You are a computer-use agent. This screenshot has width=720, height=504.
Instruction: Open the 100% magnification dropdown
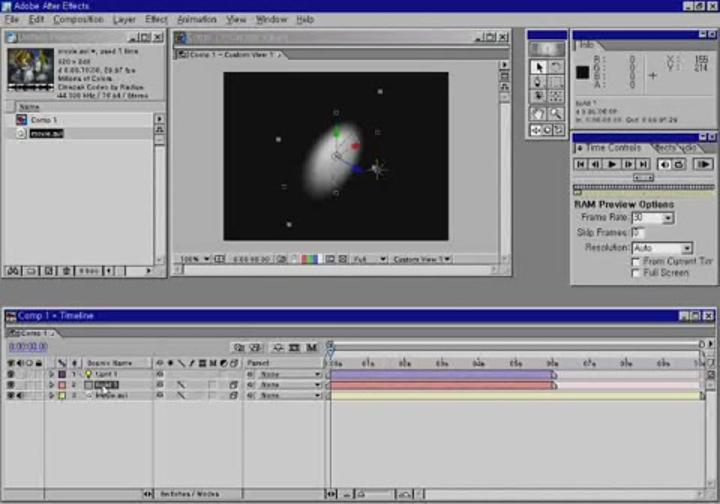[195, 259]
